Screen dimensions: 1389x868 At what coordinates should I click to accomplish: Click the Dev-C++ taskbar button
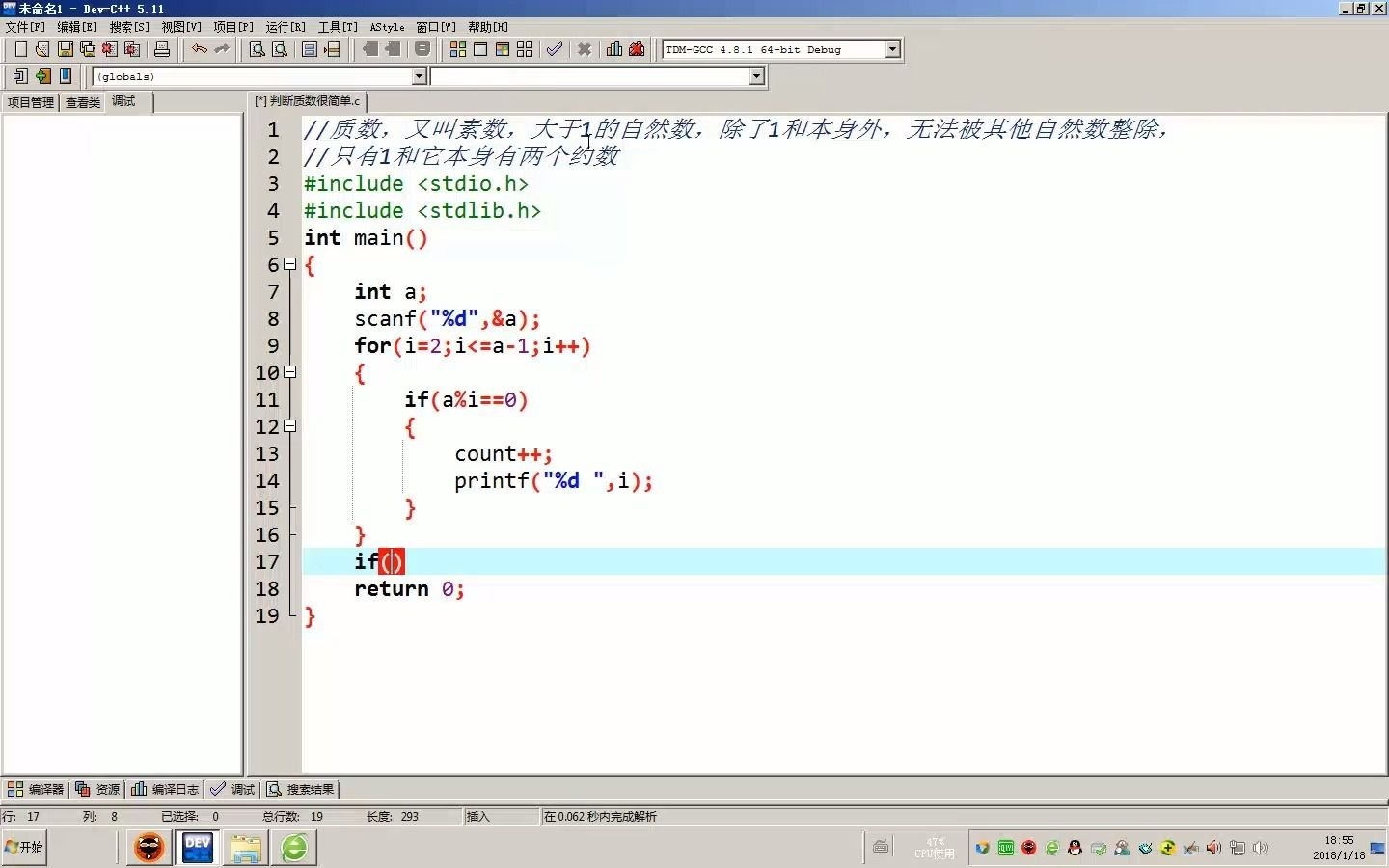[x=198, y=848]
